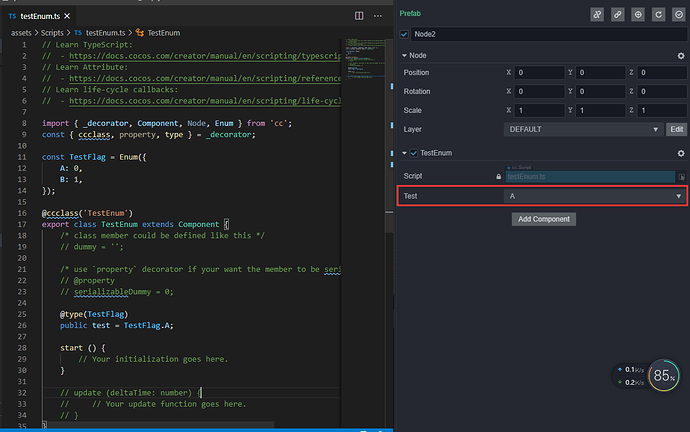
Task: Open the editor more actions ellipsis
Action: pos(378,16)
